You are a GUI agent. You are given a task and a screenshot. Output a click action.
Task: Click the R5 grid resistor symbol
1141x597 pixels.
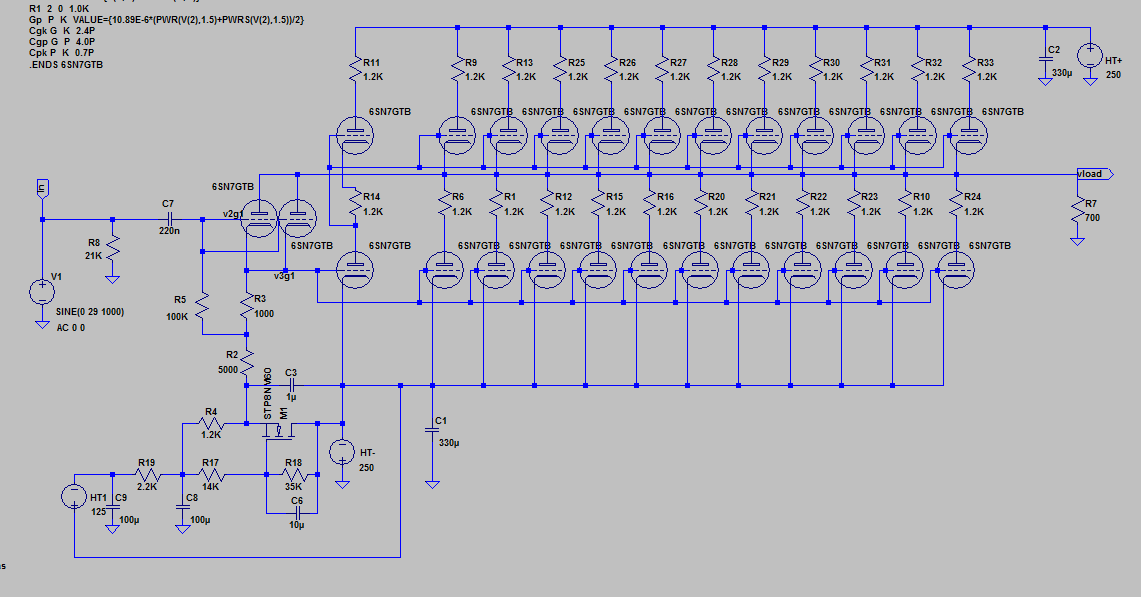click(203, 306)
